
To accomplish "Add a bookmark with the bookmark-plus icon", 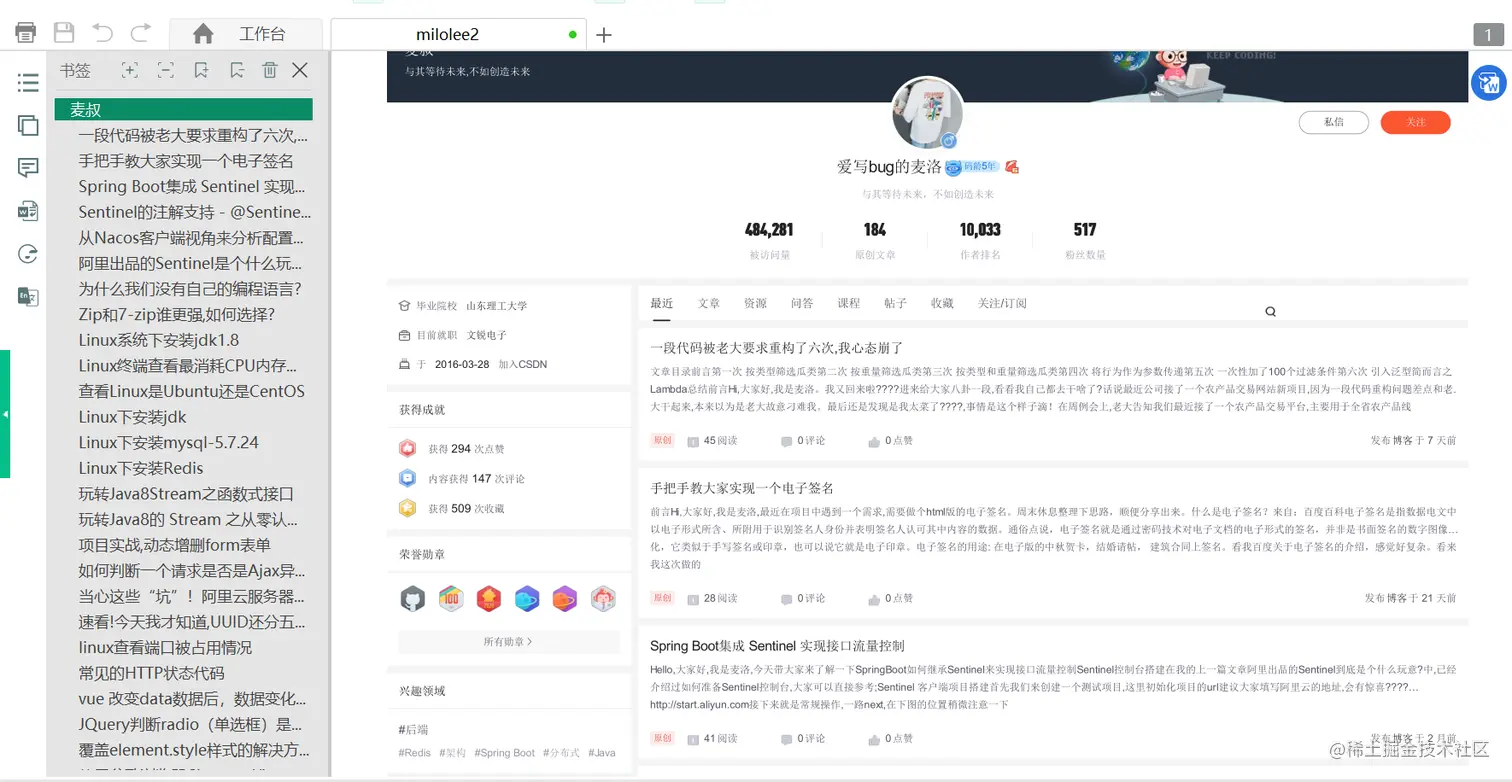I will (201, 70).
